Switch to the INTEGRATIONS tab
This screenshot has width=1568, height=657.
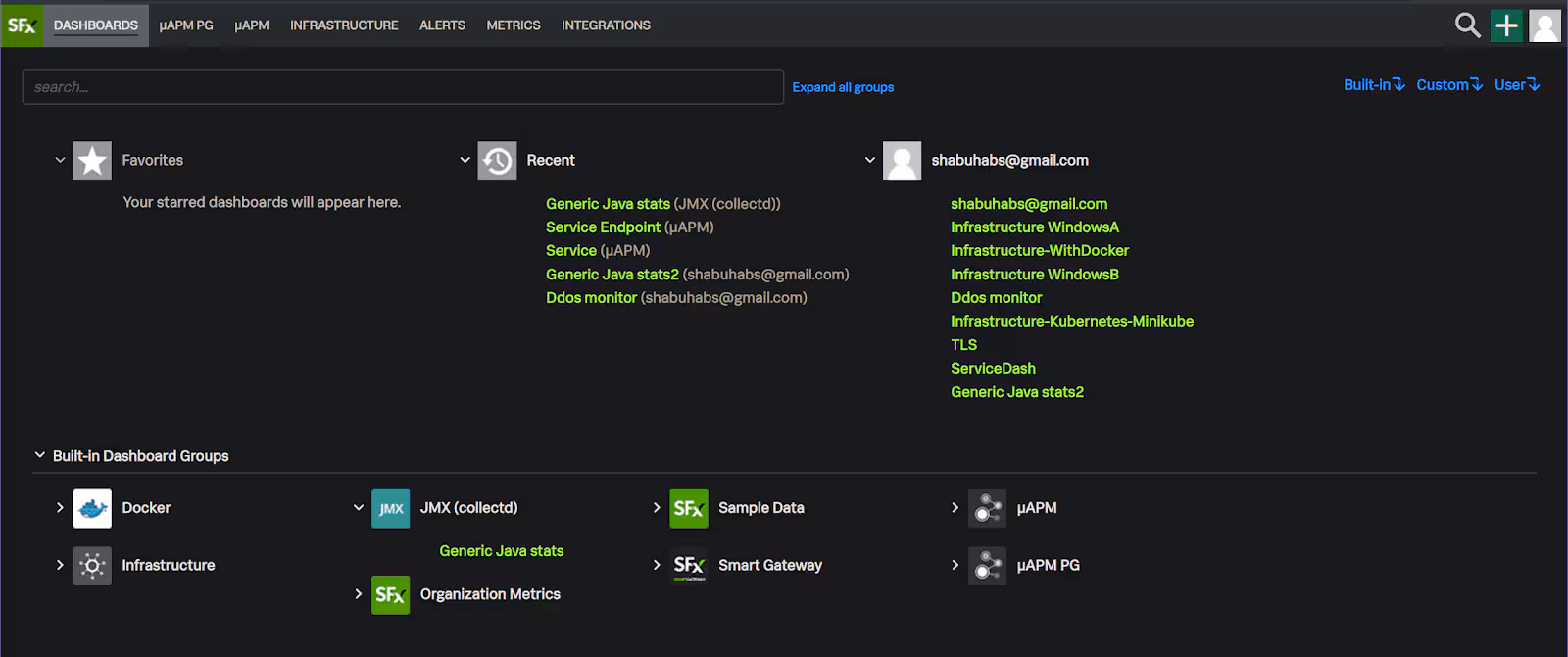[x=606, y=25]
